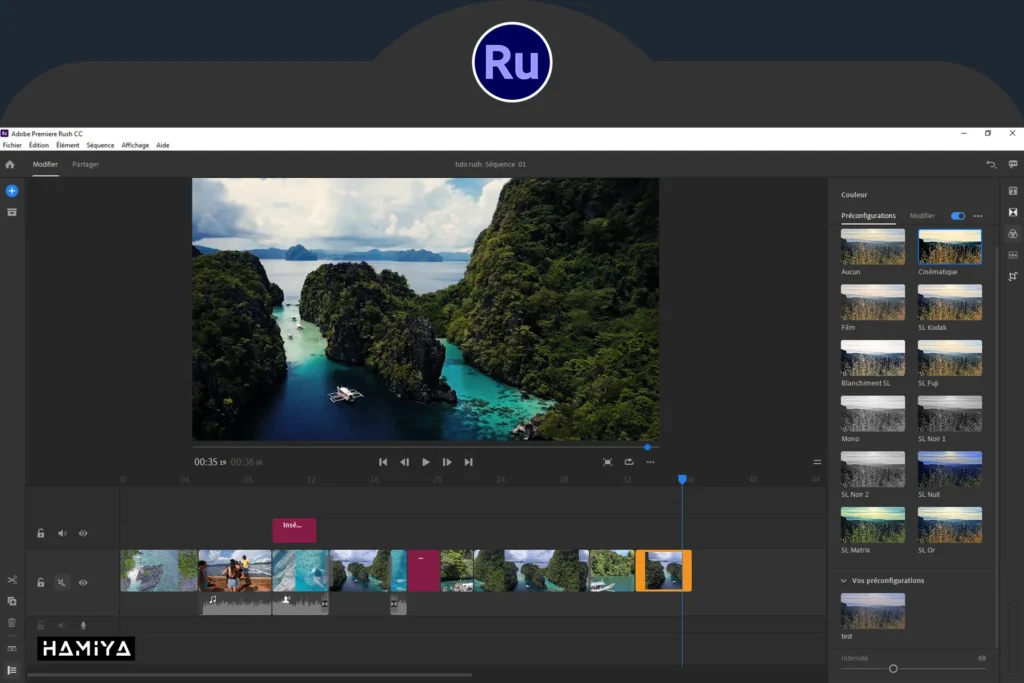Open the preset options ellipsis next to toggle

[x=977, y=215]
